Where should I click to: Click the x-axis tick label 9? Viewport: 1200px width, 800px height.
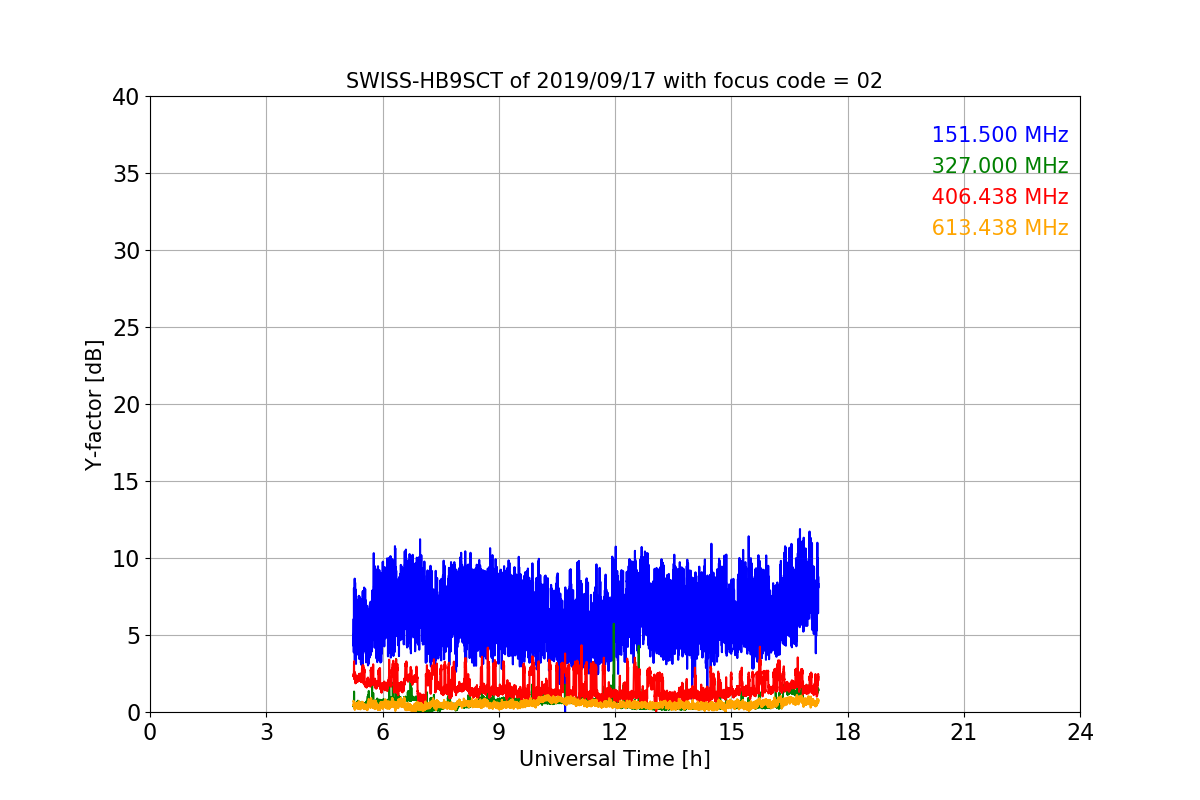point(499,732)
